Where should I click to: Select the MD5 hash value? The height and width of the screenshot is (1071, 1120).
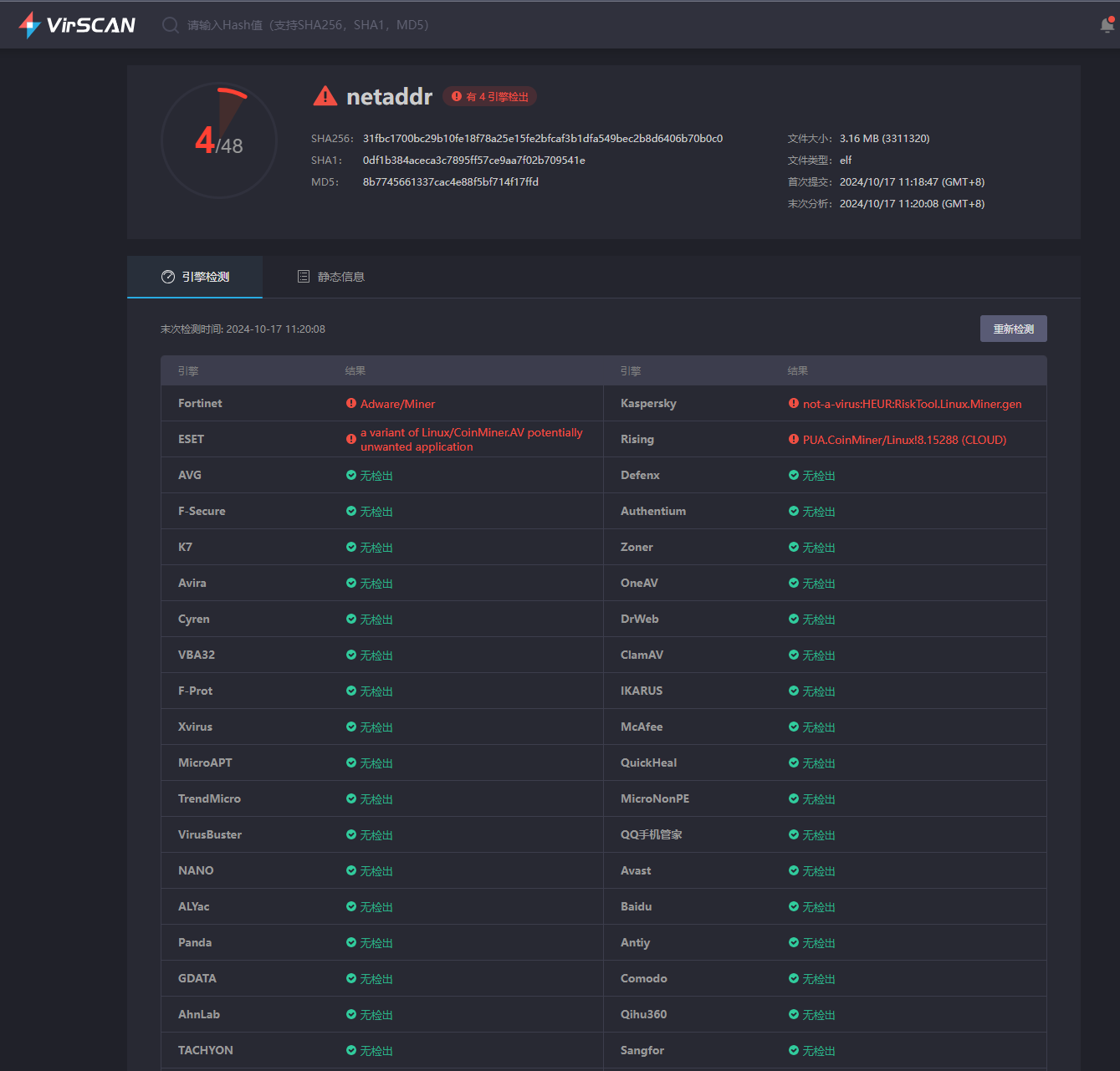[451, 182]
